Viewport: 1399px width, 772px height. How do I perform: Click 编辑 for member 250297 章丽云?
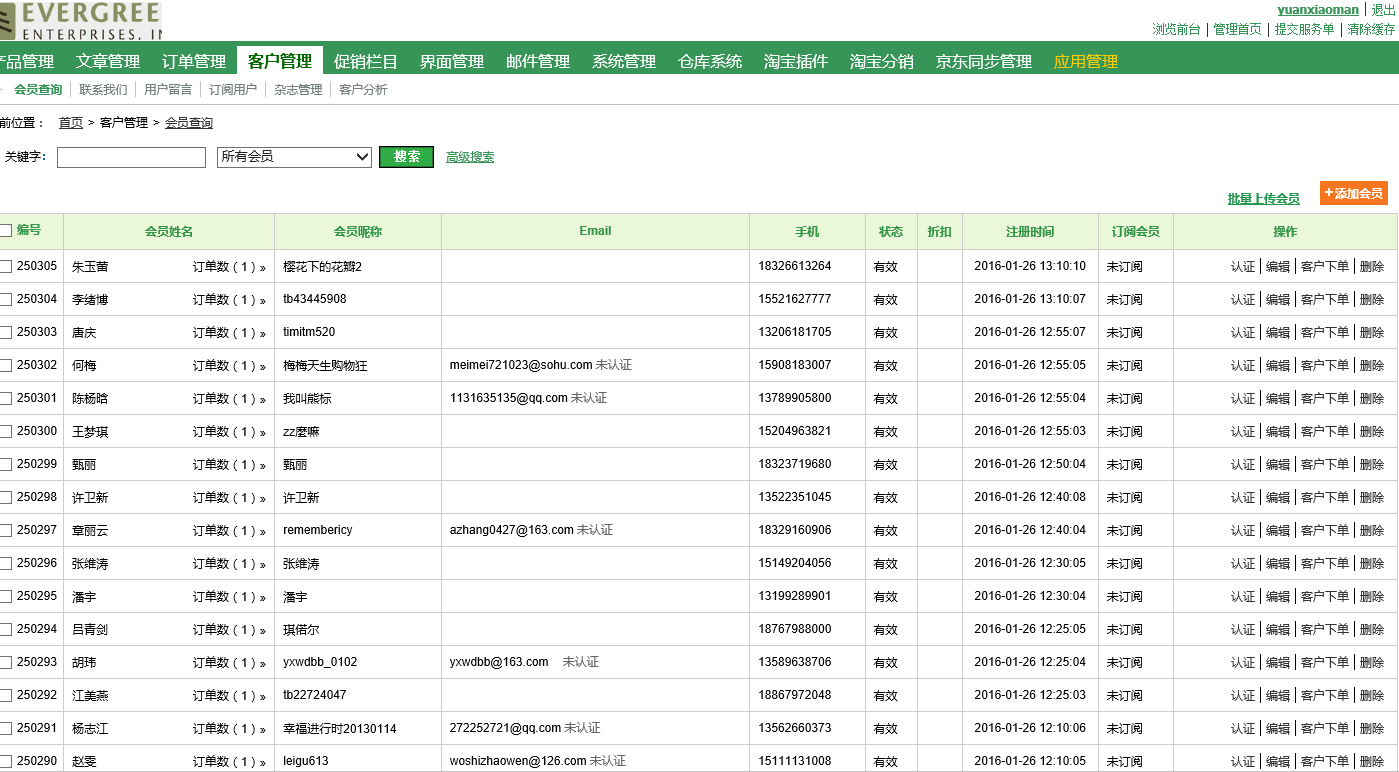coord(1278,531)
